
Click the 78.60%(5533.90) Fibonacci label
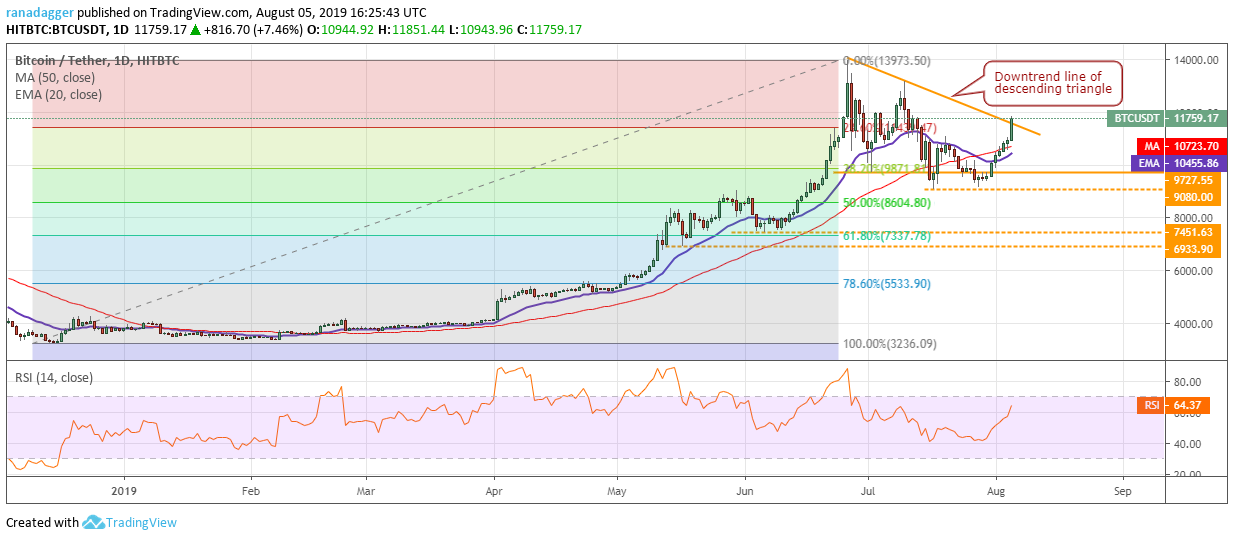point(887,284)
